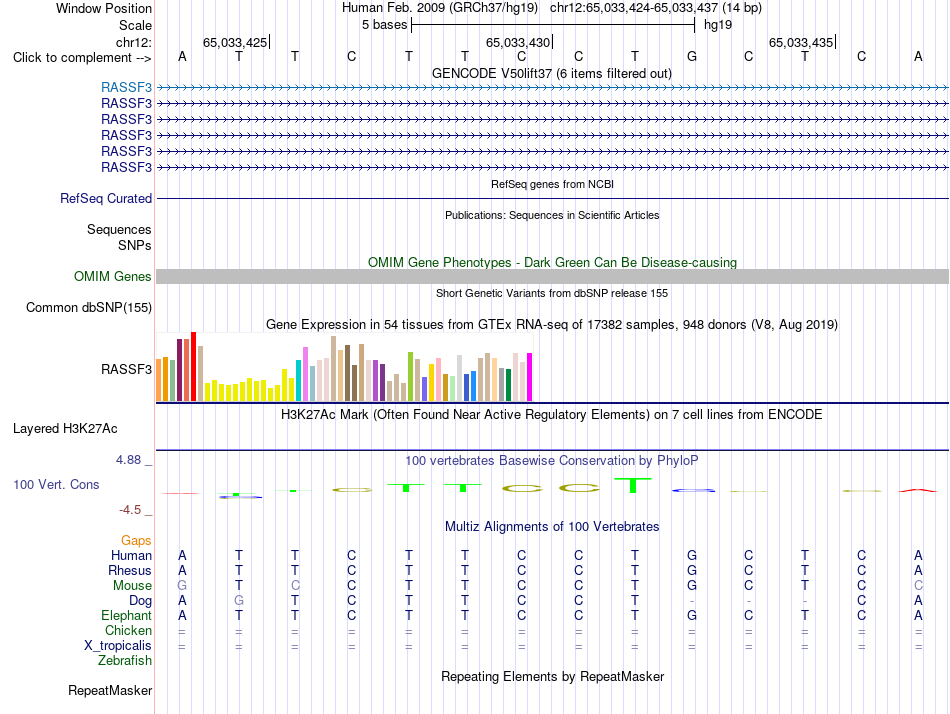The width and height of the screenshot is (950, 714).
Task: Click the tallest green T conservation logo
Action: (x=633, y=485)
